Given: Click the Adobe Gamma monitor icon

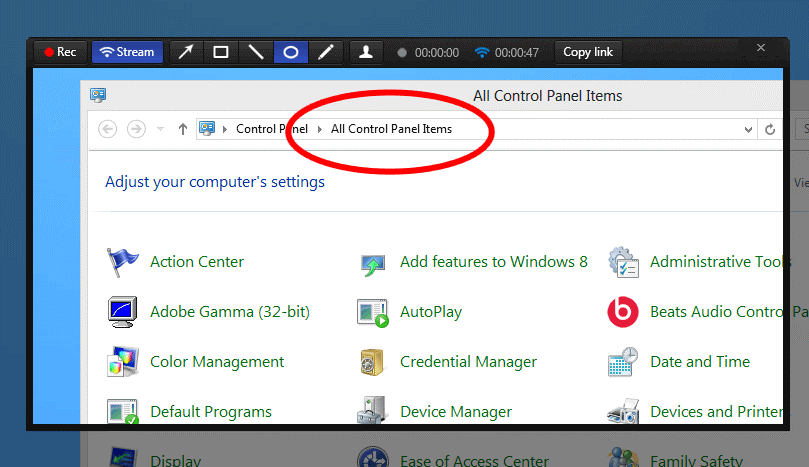Looking at the screenshot, I should [122, 312].
